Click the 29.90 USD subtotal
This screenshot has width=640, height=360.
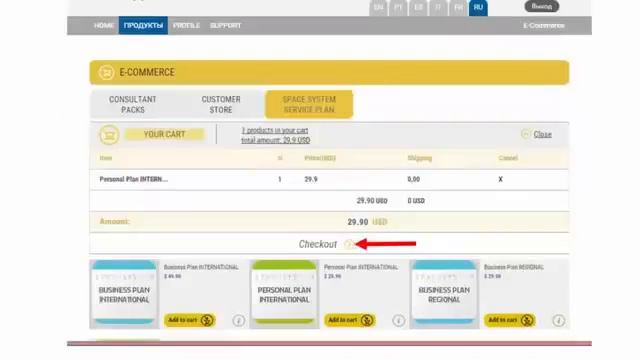[x=372, y=201]
